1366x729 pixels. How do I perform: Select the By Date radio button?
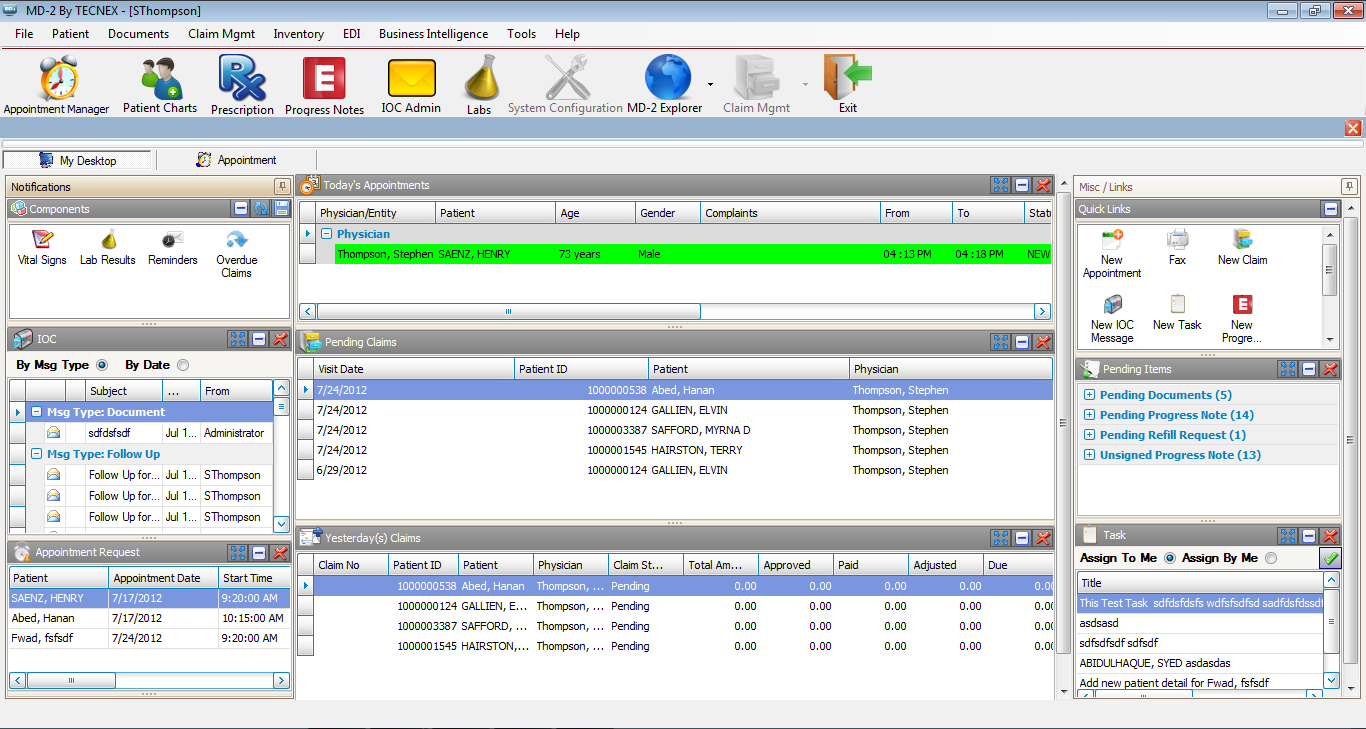182,365
